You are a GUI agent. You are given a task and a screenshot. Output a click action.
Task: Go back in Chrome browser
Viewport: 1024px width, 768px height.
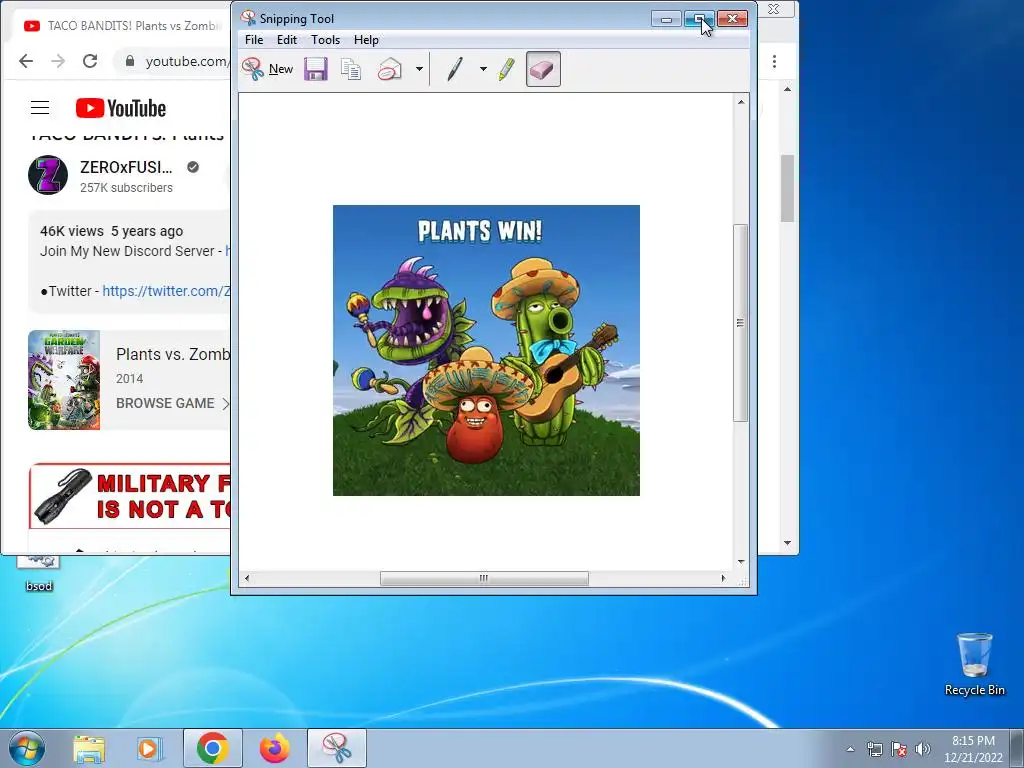(26, 61)
